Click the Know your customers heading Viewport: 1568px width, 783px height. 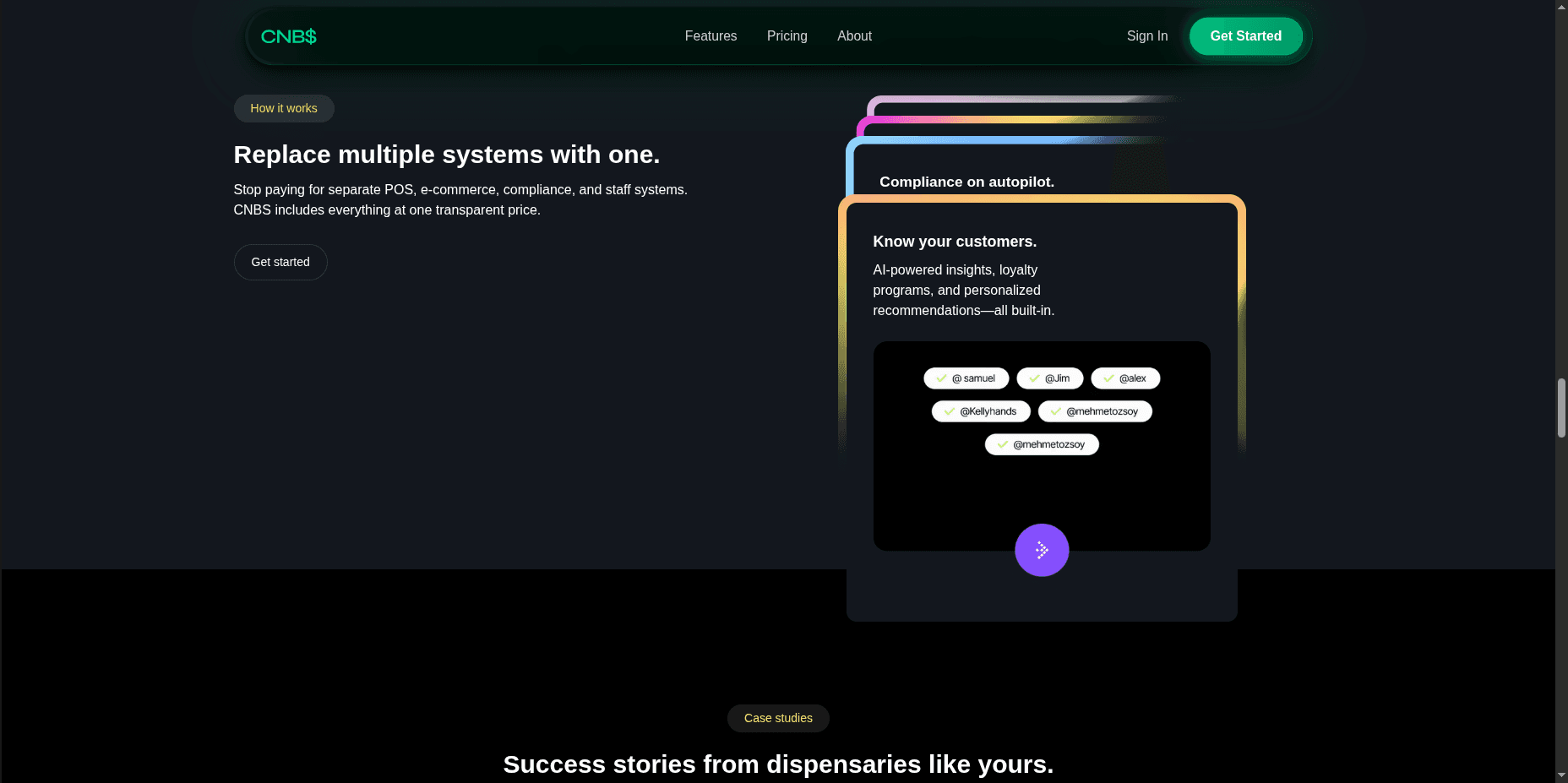pyautogui.click(x=955, y=242)
